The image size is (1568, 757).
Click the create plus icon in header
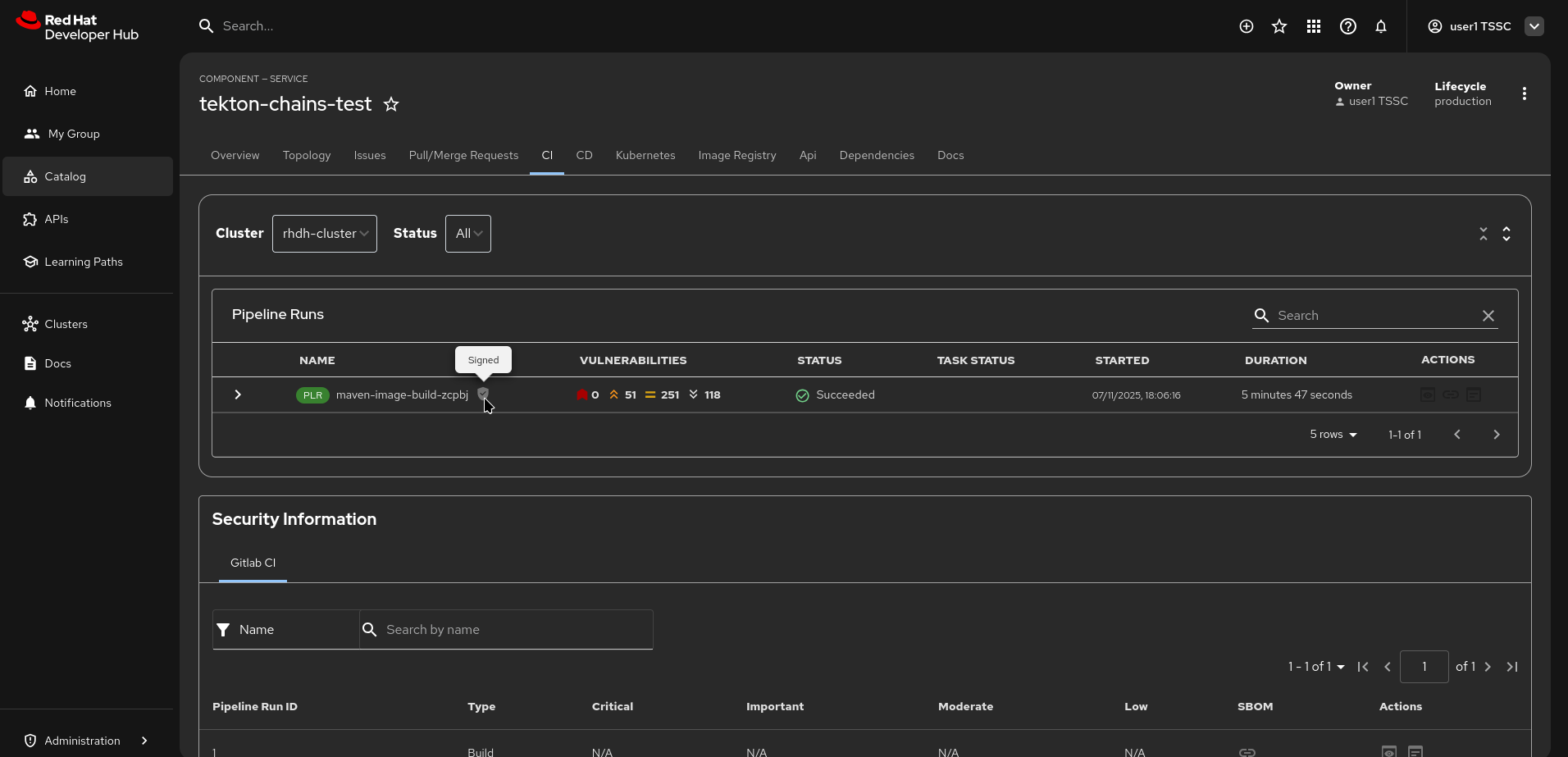tap(1246, 26)
